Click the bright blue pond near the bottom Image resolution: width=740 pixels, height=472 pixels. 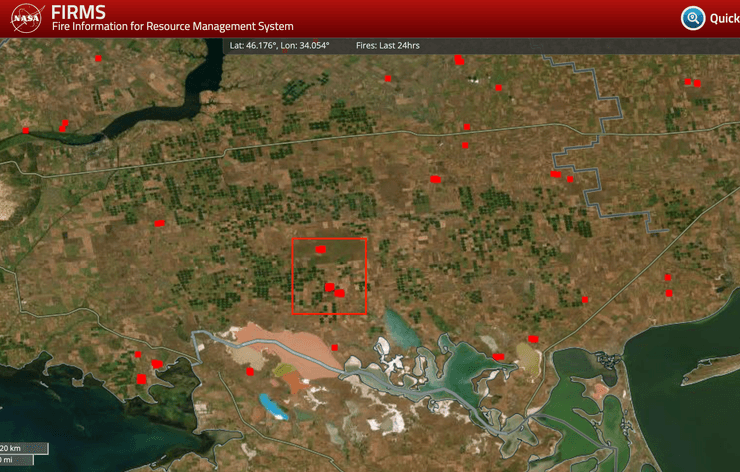click(x=271, y=406)
